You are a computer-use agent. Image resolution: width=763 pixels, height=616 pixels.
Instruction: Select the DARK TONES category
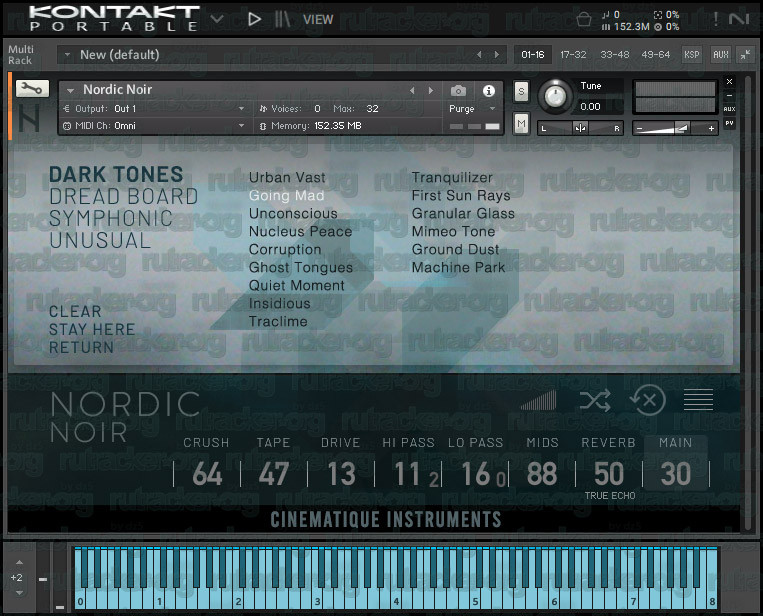[x=116, y=174]
